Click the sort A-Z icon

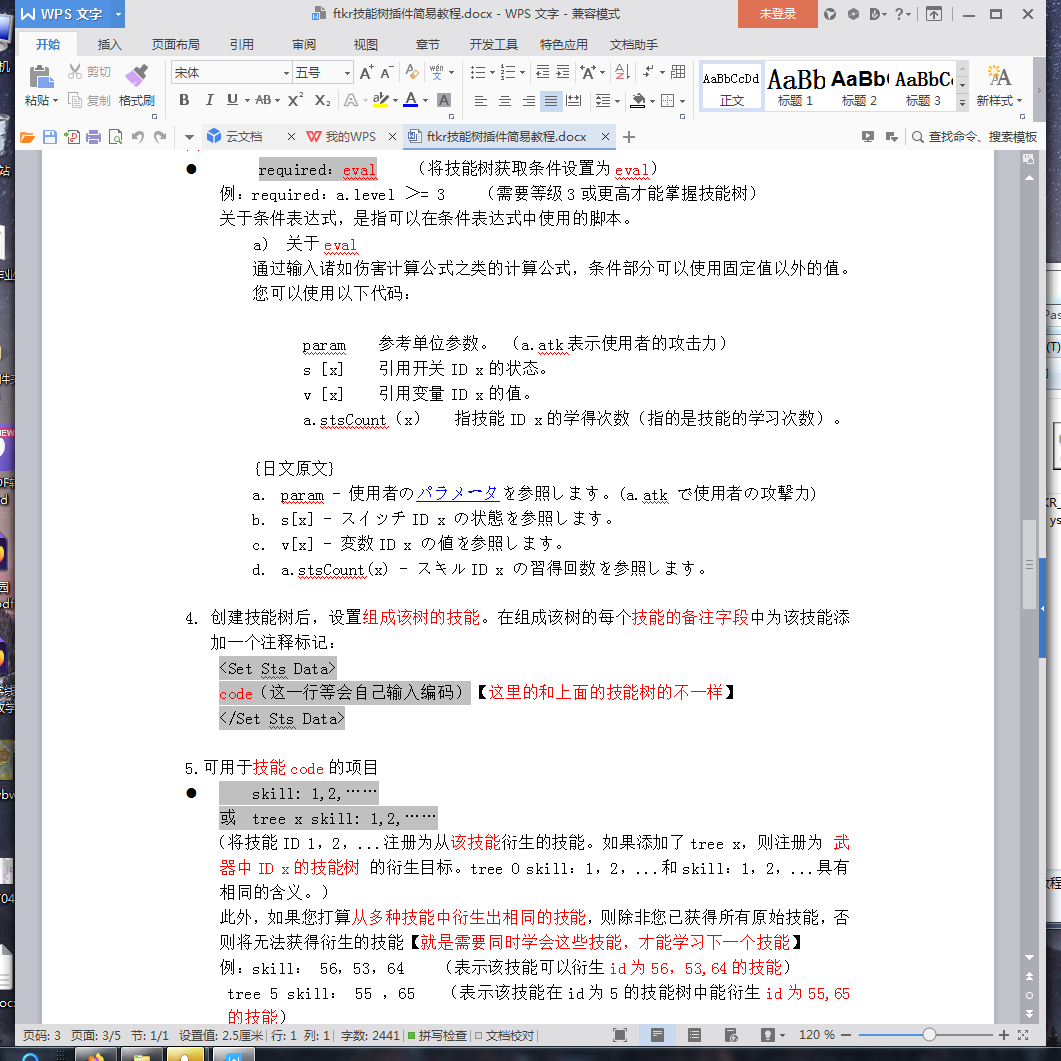click(x=623, y=72)
